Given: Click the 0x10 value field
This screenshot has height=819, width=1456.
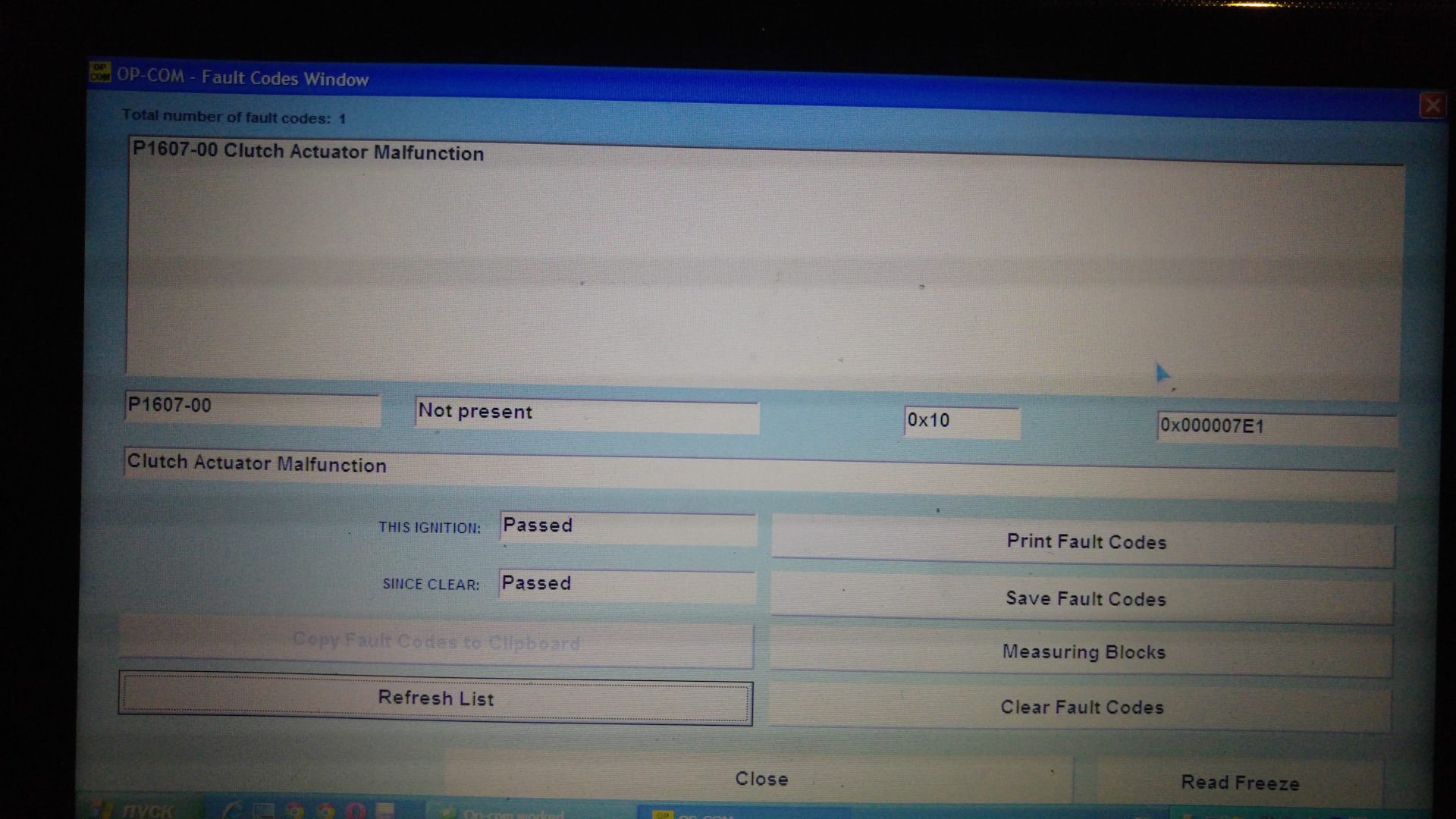Looking at the screenshot, I should click(962, 422).
